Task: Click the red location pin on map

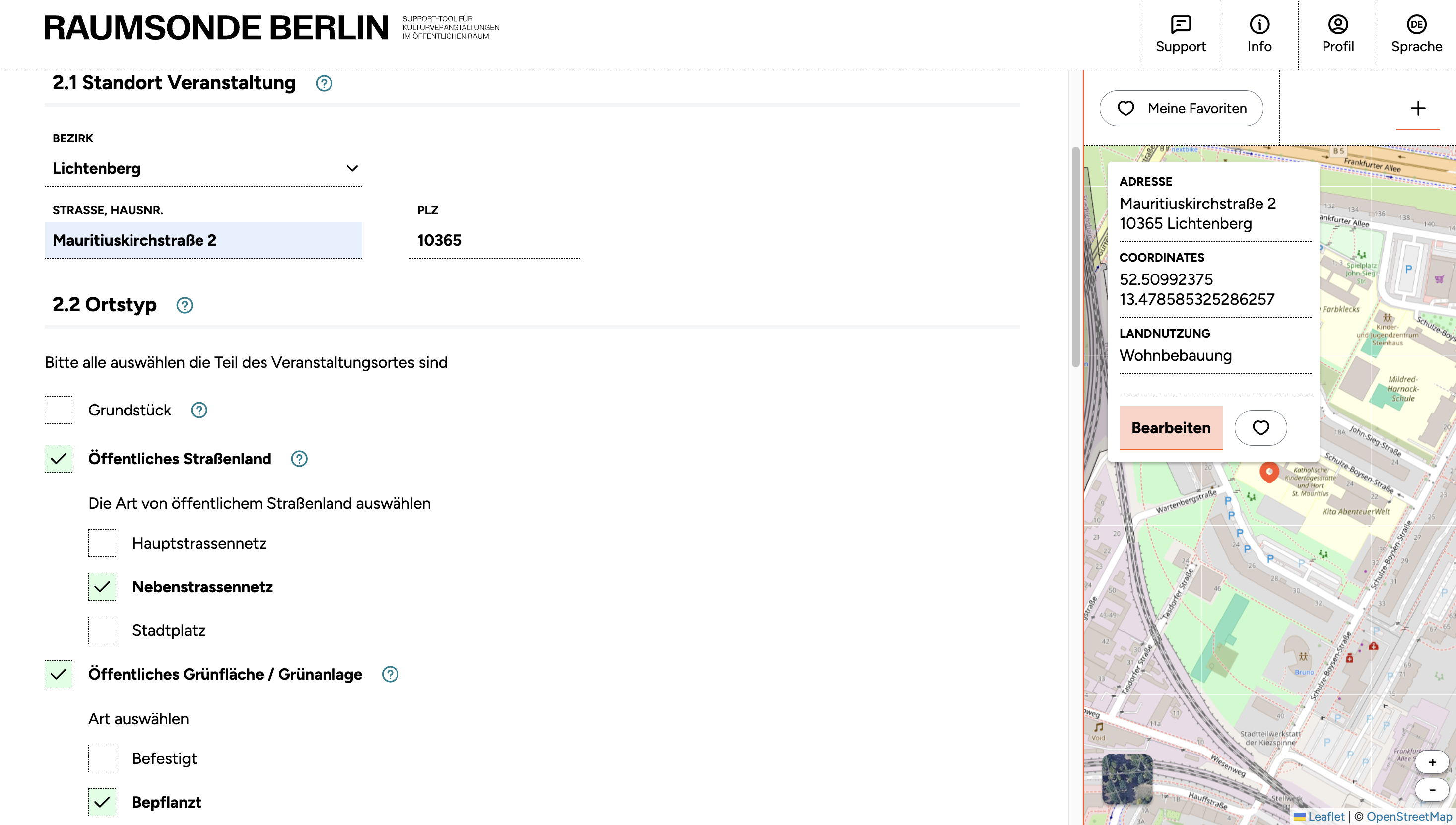Action: [1269, 472]
